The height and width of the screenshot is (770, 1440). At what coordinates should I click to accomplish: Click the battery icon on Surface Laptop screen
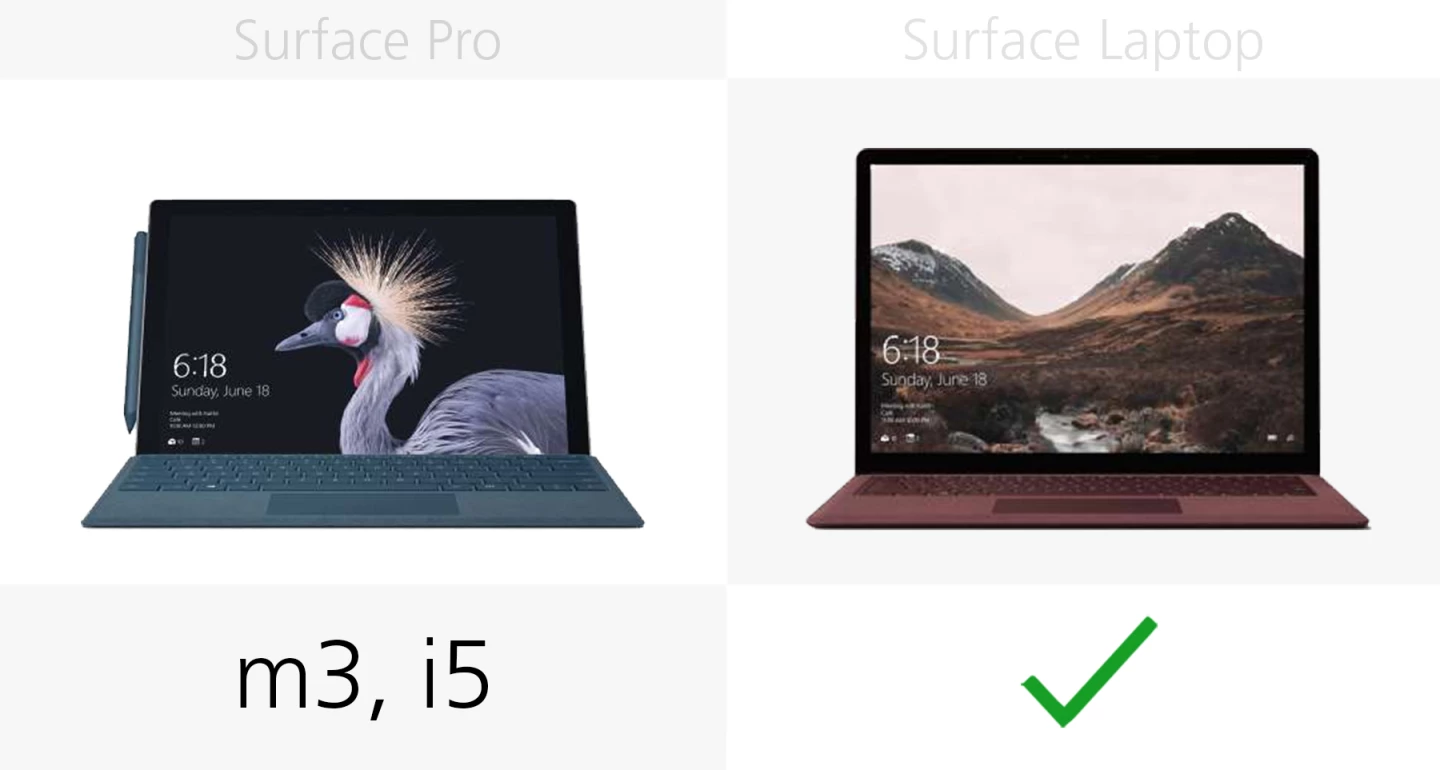coord(1272,438)
